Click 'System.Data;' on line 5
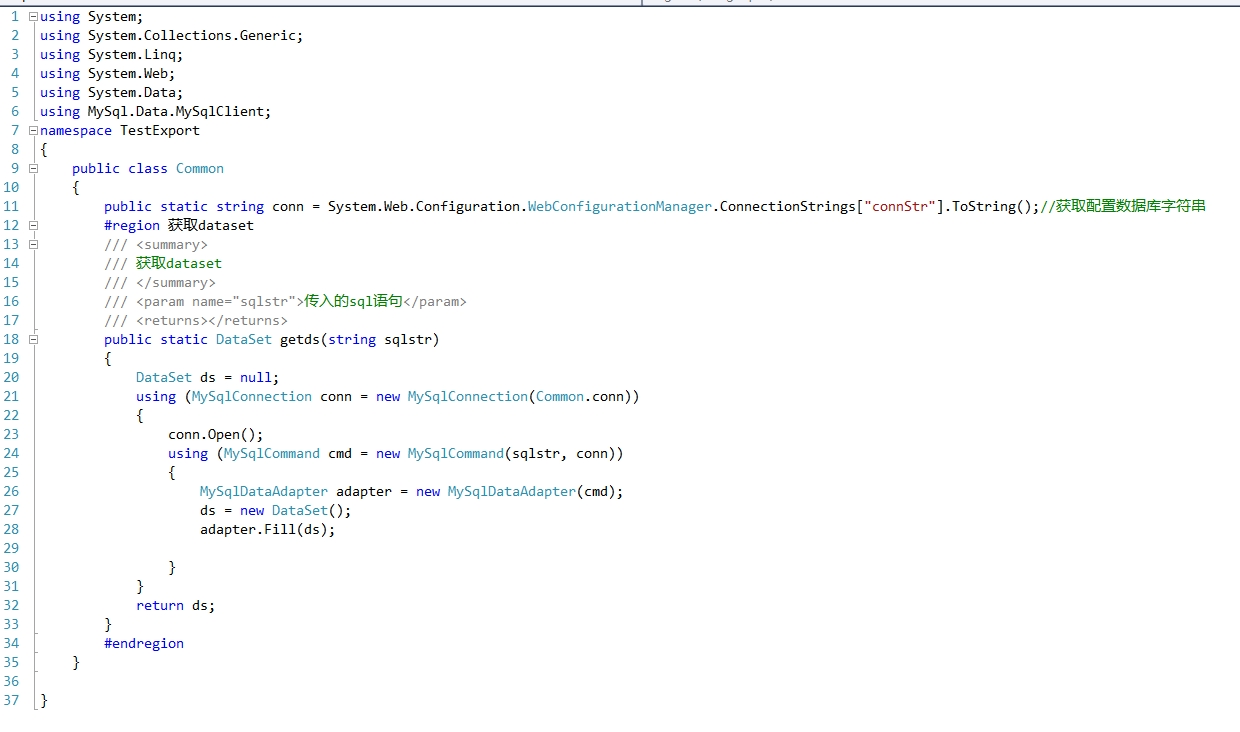Image resolution: width=1240 pixels, height=732 pixels. pos(136,92)
